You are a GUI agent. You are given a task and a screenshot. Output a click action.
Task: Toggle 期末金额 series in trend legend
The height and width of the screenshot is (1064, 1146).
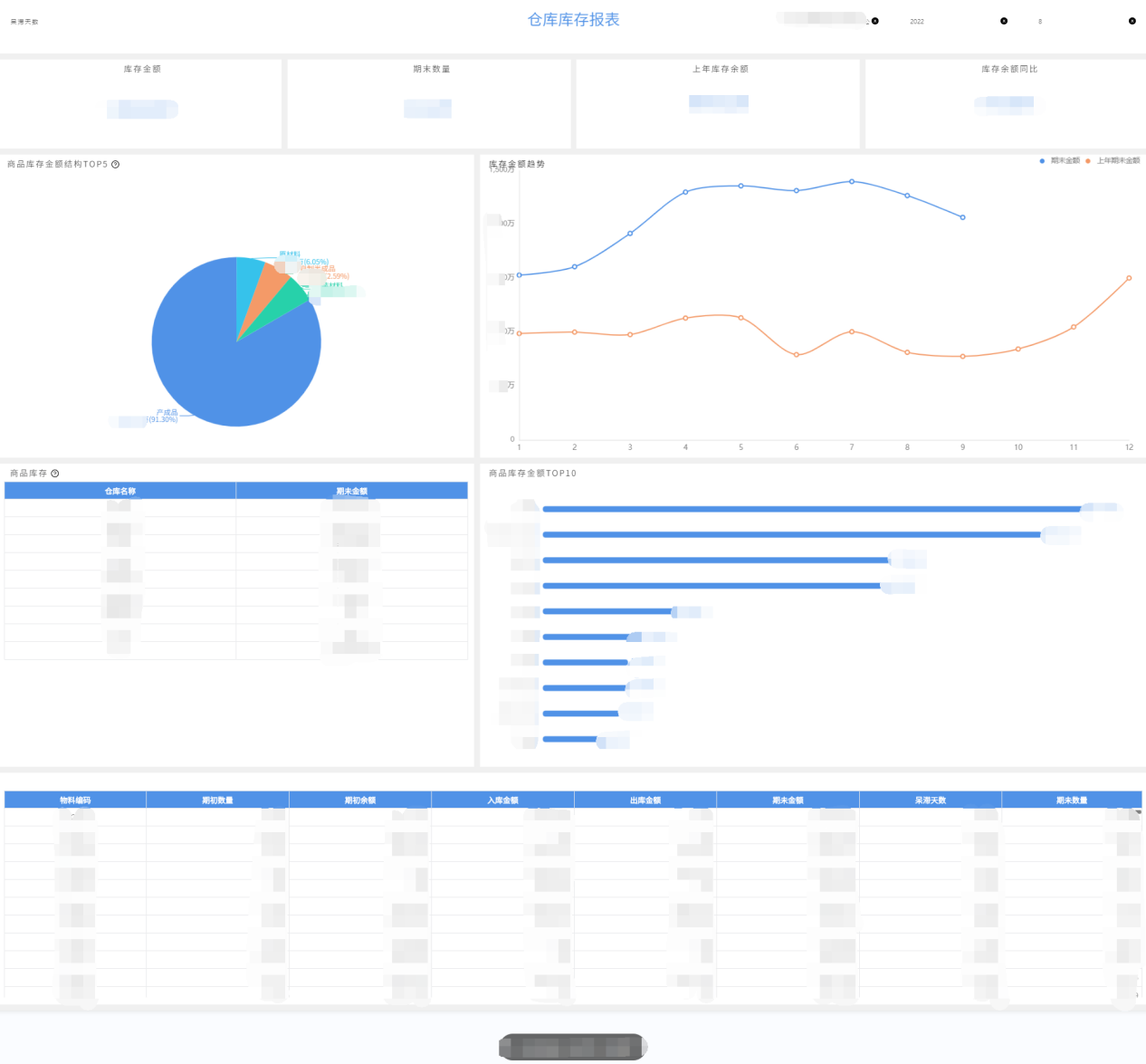click(x=1059, y=161)
